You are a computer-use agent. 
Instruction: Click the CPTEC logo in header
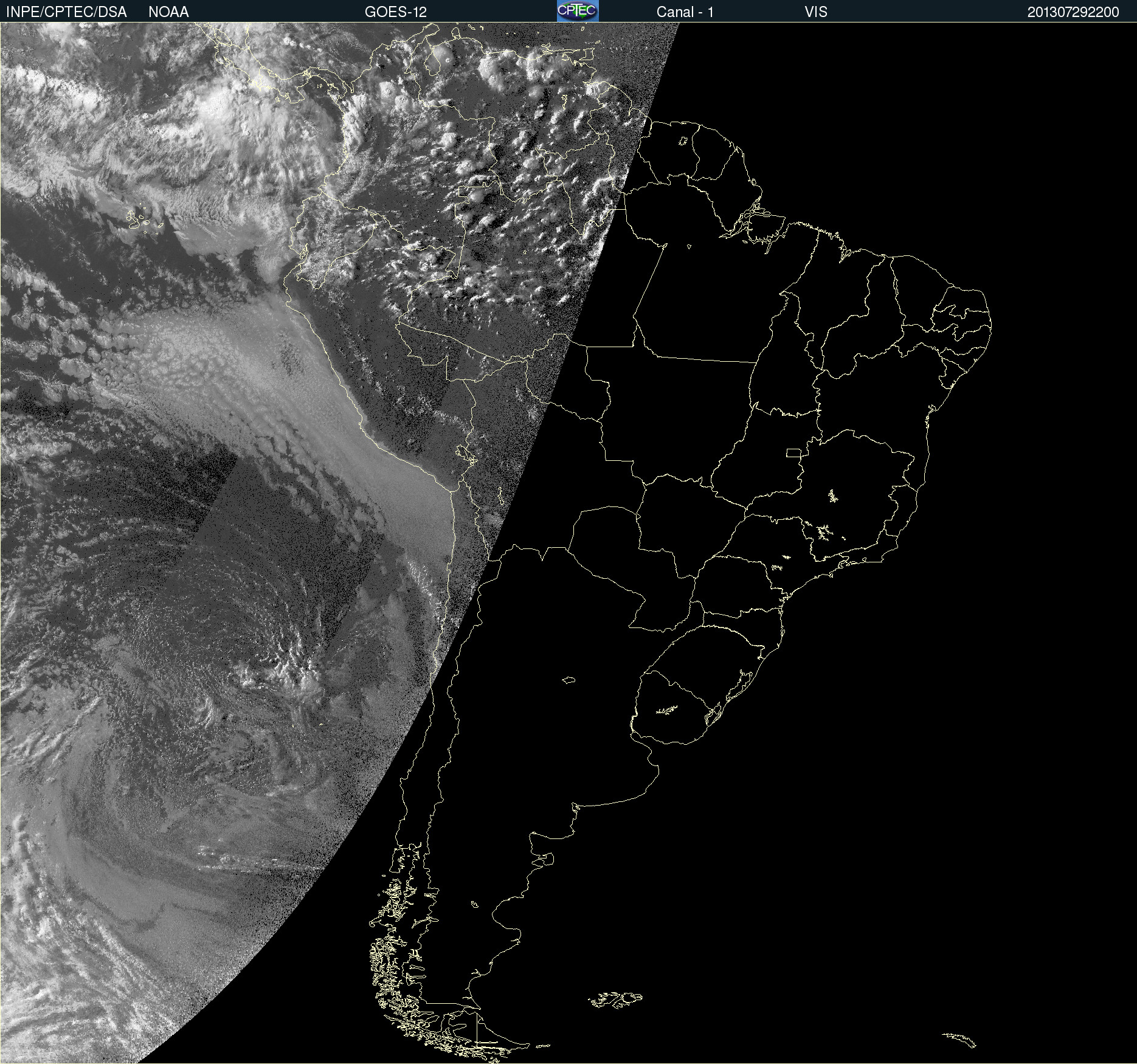click(578, 11)
